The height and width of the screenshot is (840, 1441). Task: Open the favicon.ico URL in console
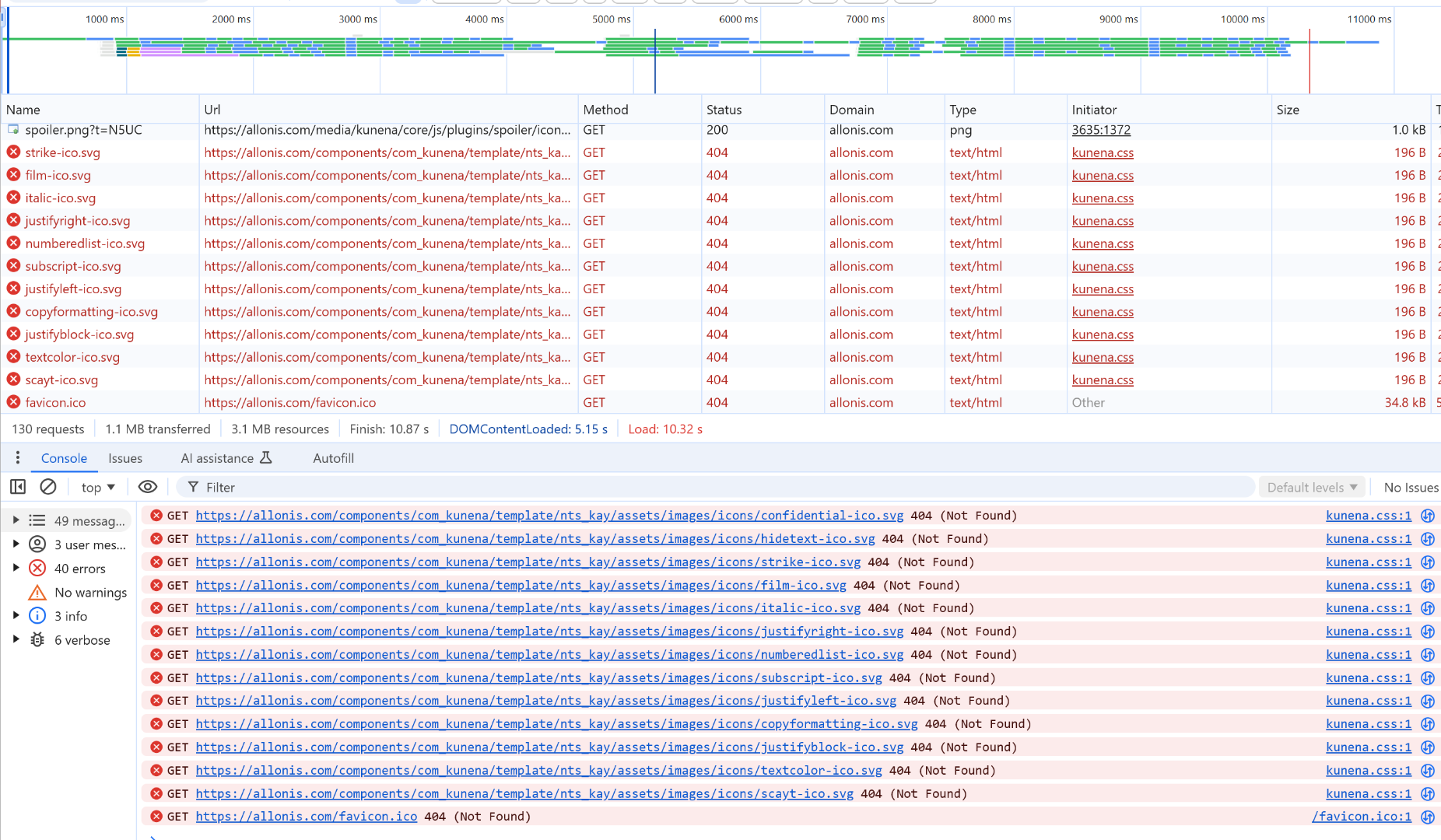(x=307, y=817)
